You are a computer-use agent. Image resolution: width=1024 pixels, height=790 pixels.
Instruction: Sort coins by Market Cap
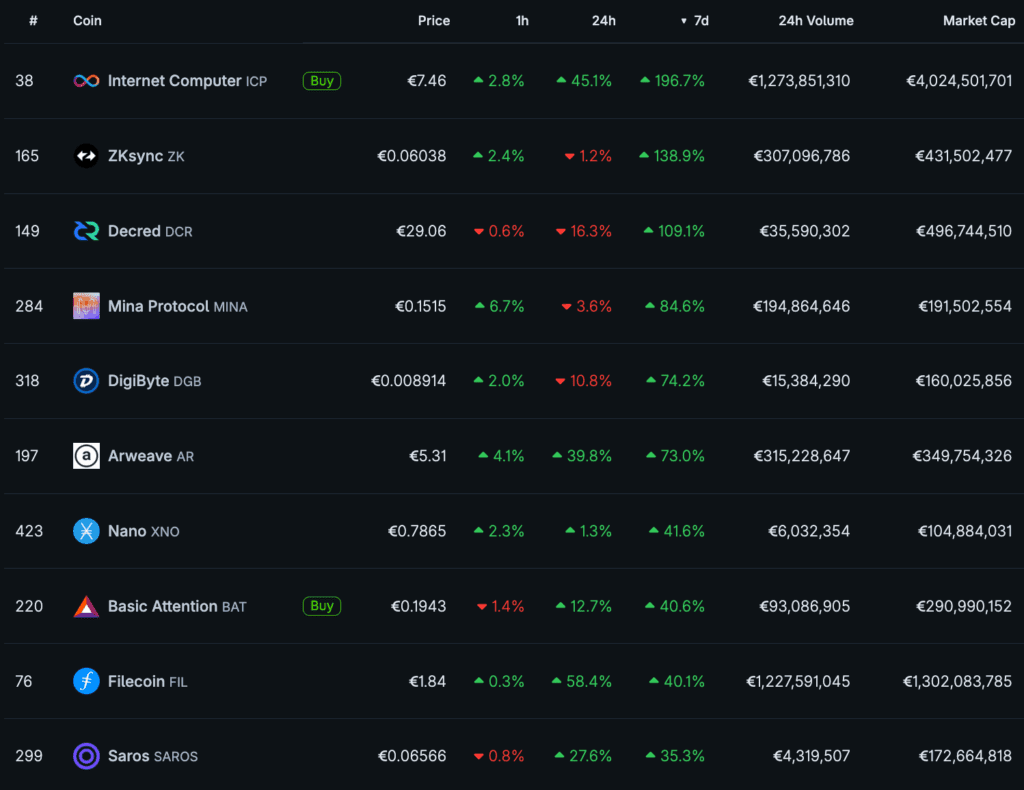click(x=979, y=20)
